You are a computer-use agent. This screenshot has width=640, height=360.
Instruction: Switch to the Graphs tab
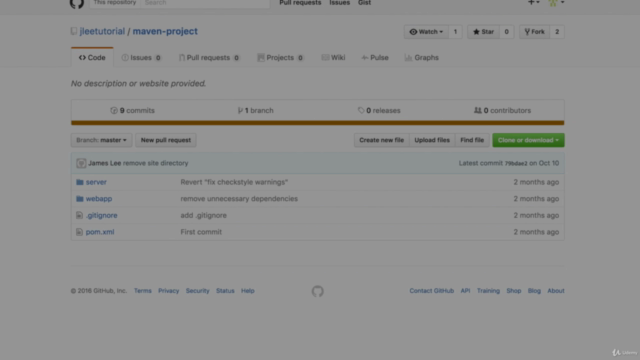point(422,58)
